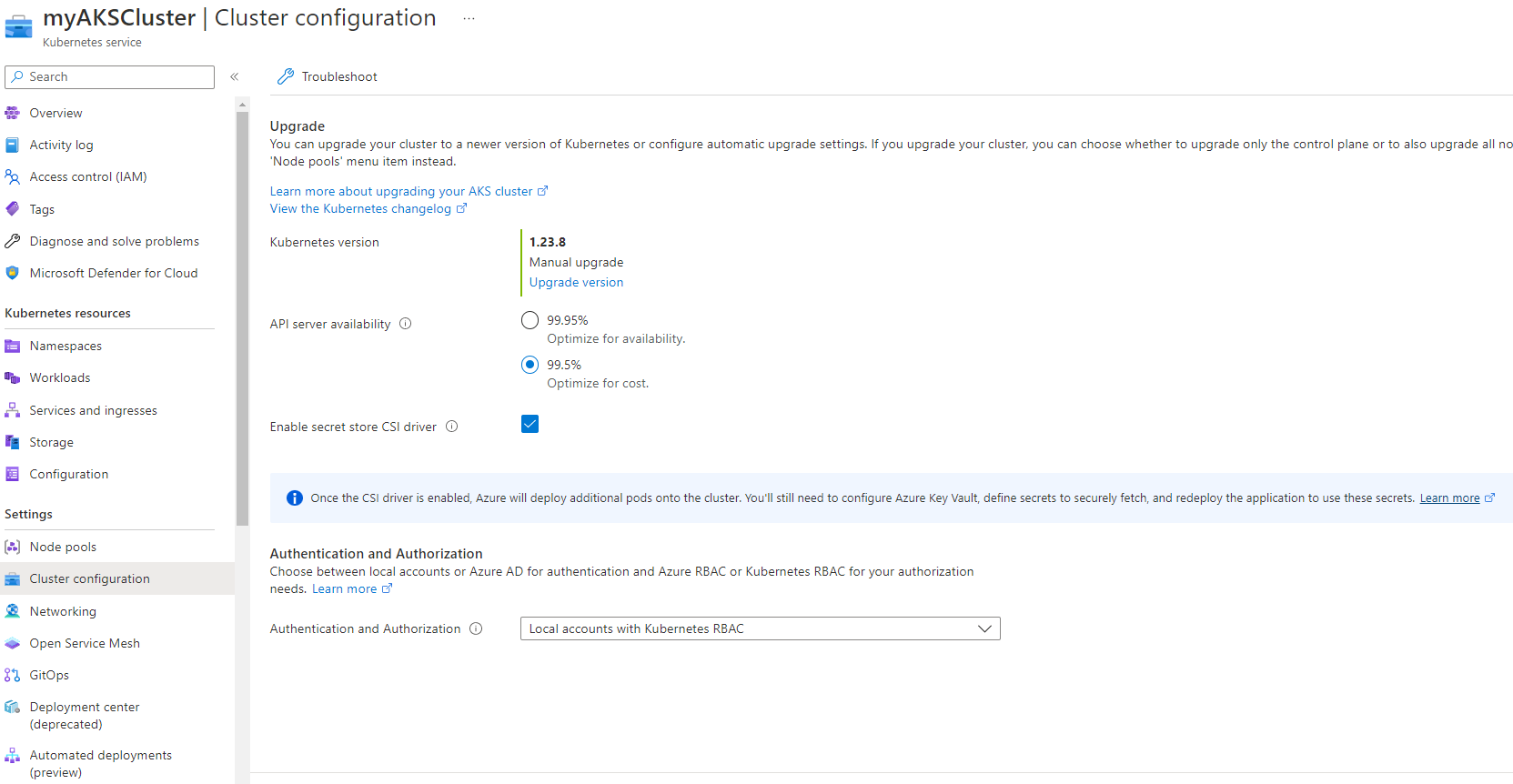Image resolution: width=1513 pixels, height=784 pixels.
Task: Select the 99.95% availability radio button
Action: coord(530,320)
